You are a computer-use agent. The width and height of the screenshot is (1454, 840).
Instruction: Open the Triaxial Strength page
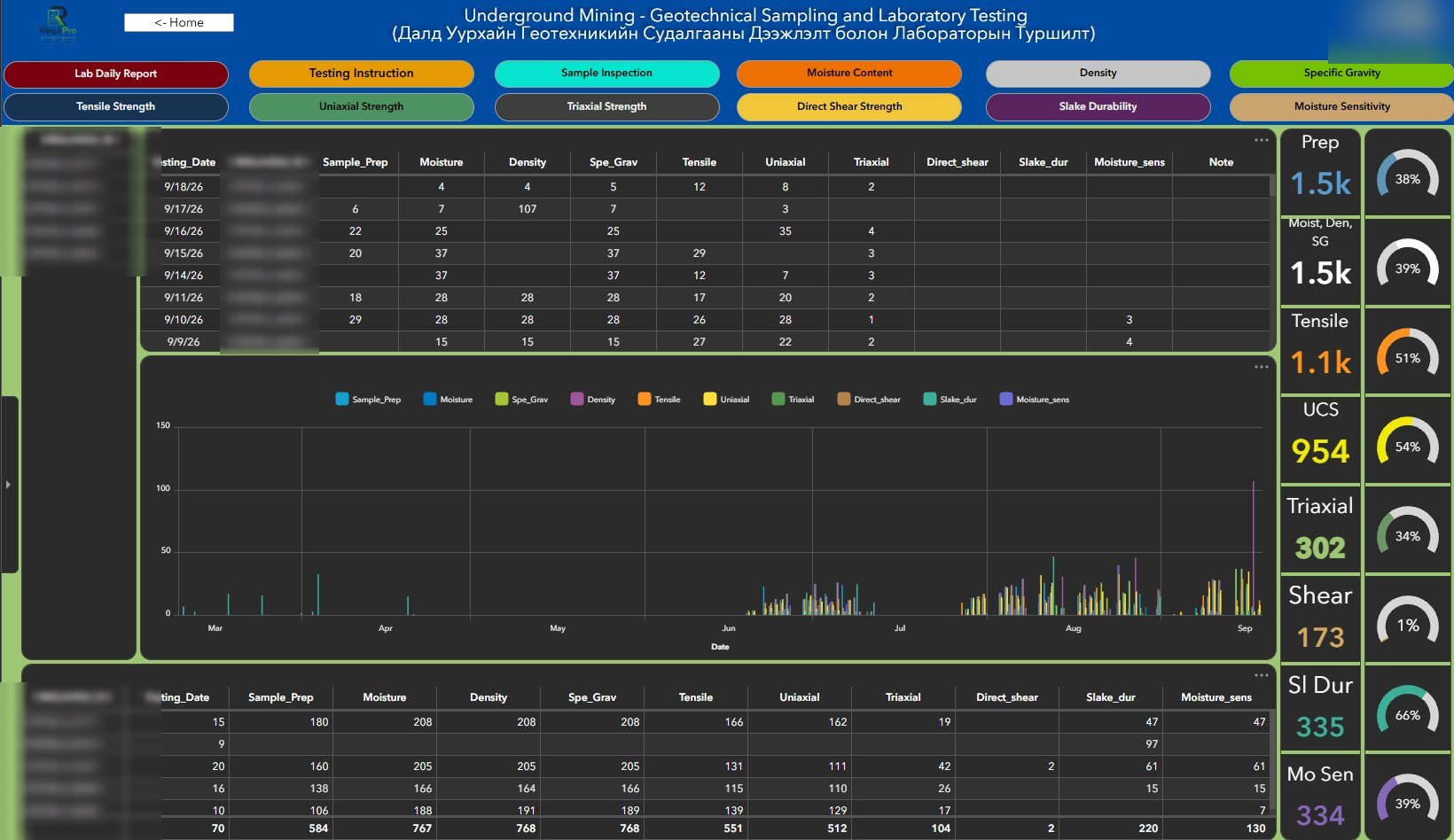click(606, 106)
